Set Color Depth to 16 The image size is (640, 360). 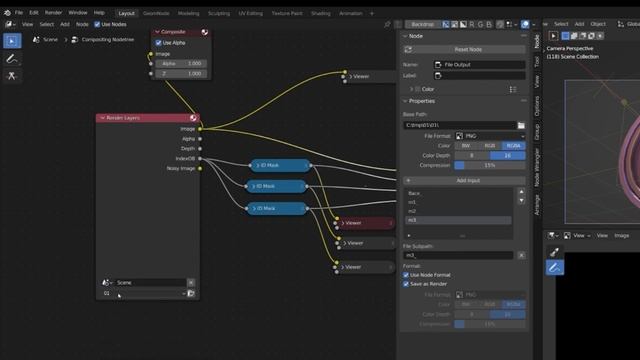click(508, 156)
